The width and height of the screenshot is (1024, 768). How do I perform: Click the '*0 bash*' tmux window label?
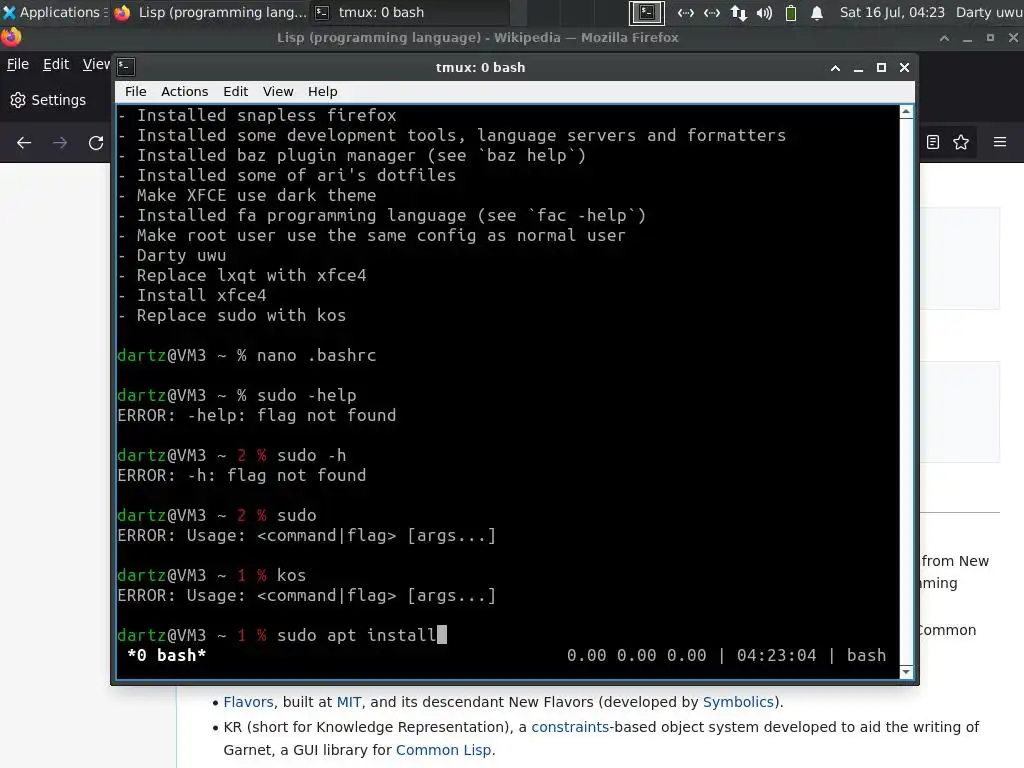[167, 655]
